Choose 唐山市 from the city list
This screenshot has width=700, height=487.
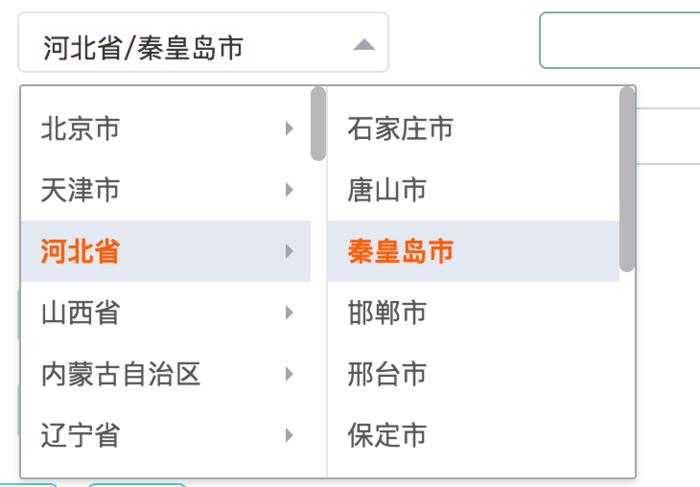point(388,189)
